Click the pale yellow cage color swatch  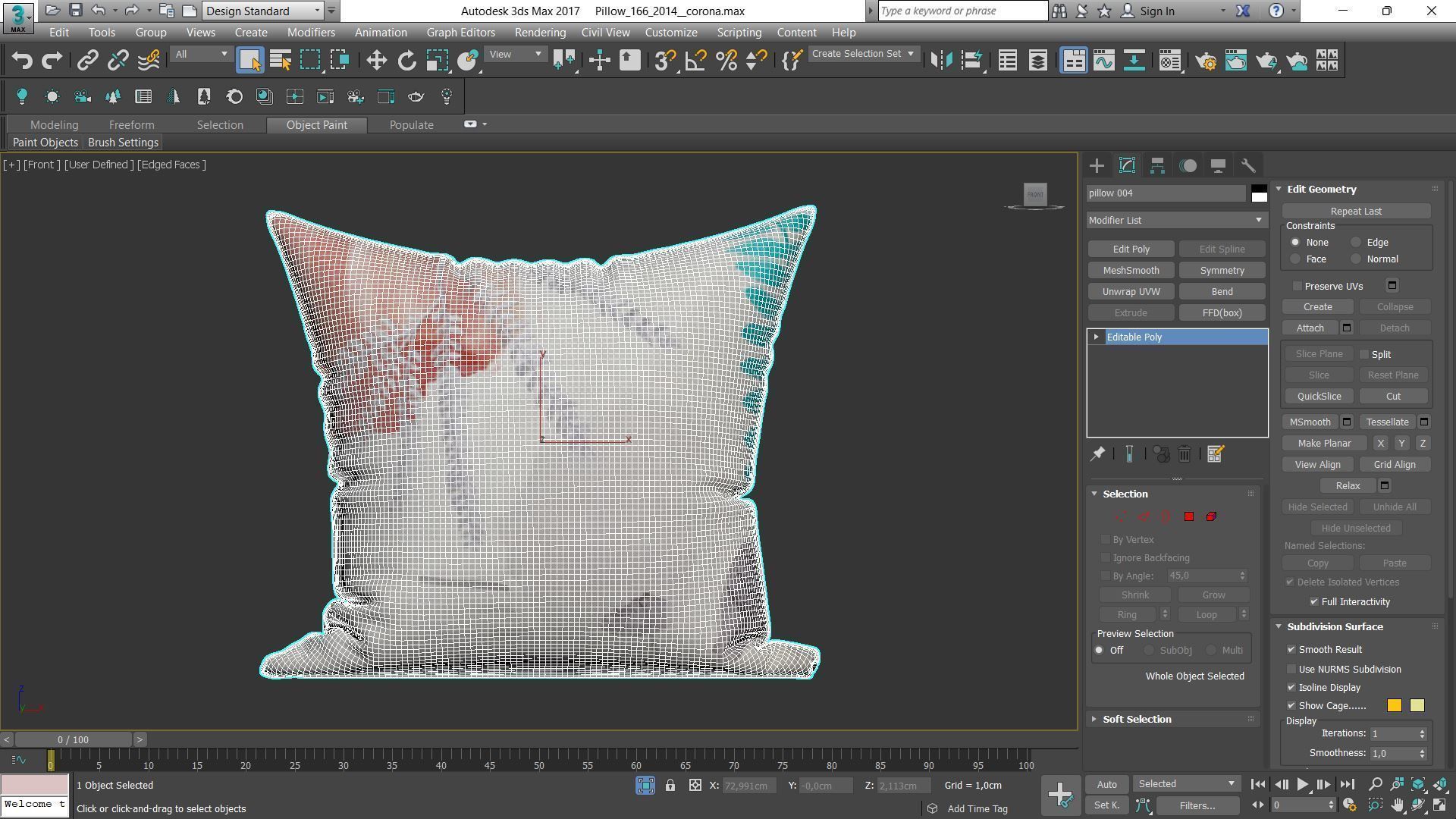click(1417, 706)
